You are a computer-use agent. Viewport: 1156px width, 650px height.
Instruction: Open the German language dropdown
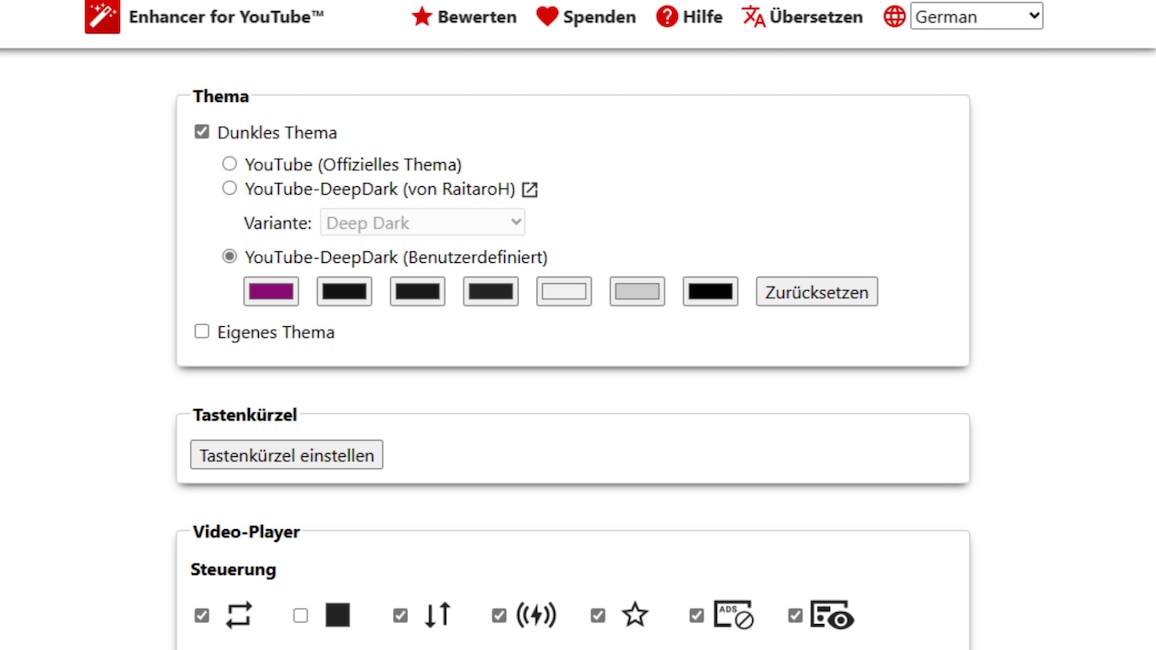976,16
